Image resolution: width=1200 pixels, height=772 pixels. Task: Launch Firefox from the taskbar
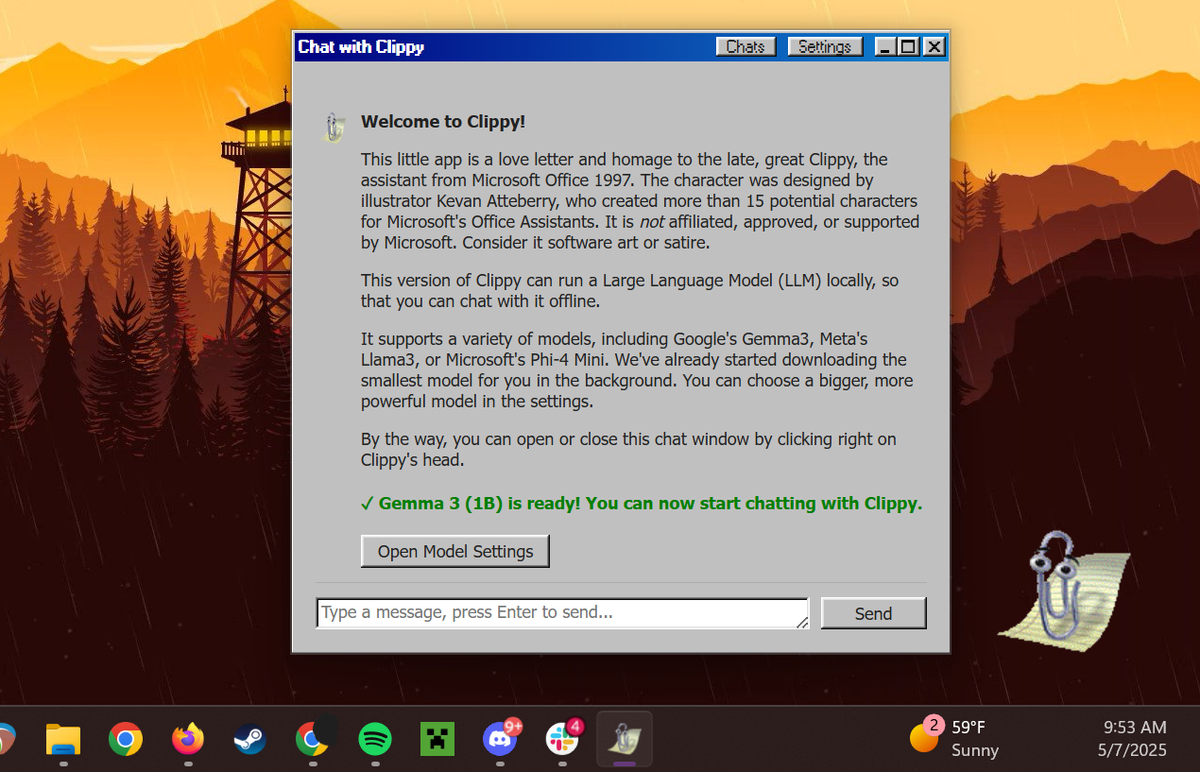(187, 739)
